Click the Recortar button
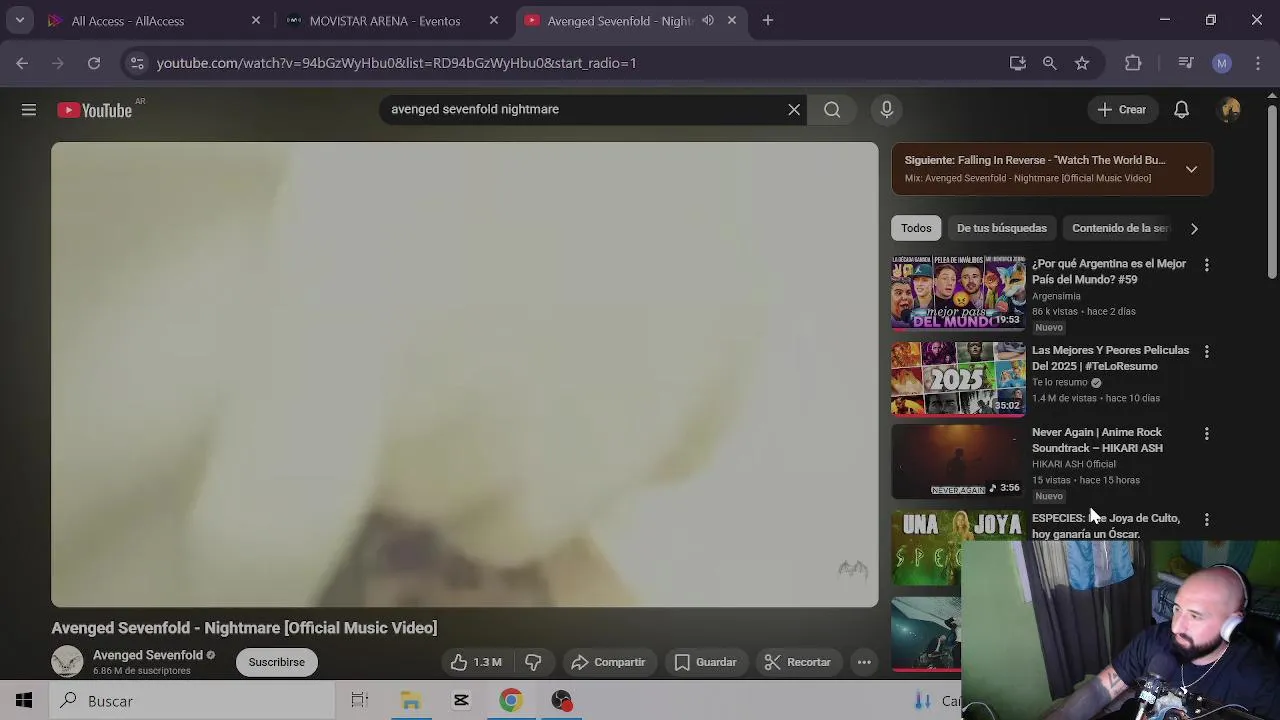 point(798,662)
